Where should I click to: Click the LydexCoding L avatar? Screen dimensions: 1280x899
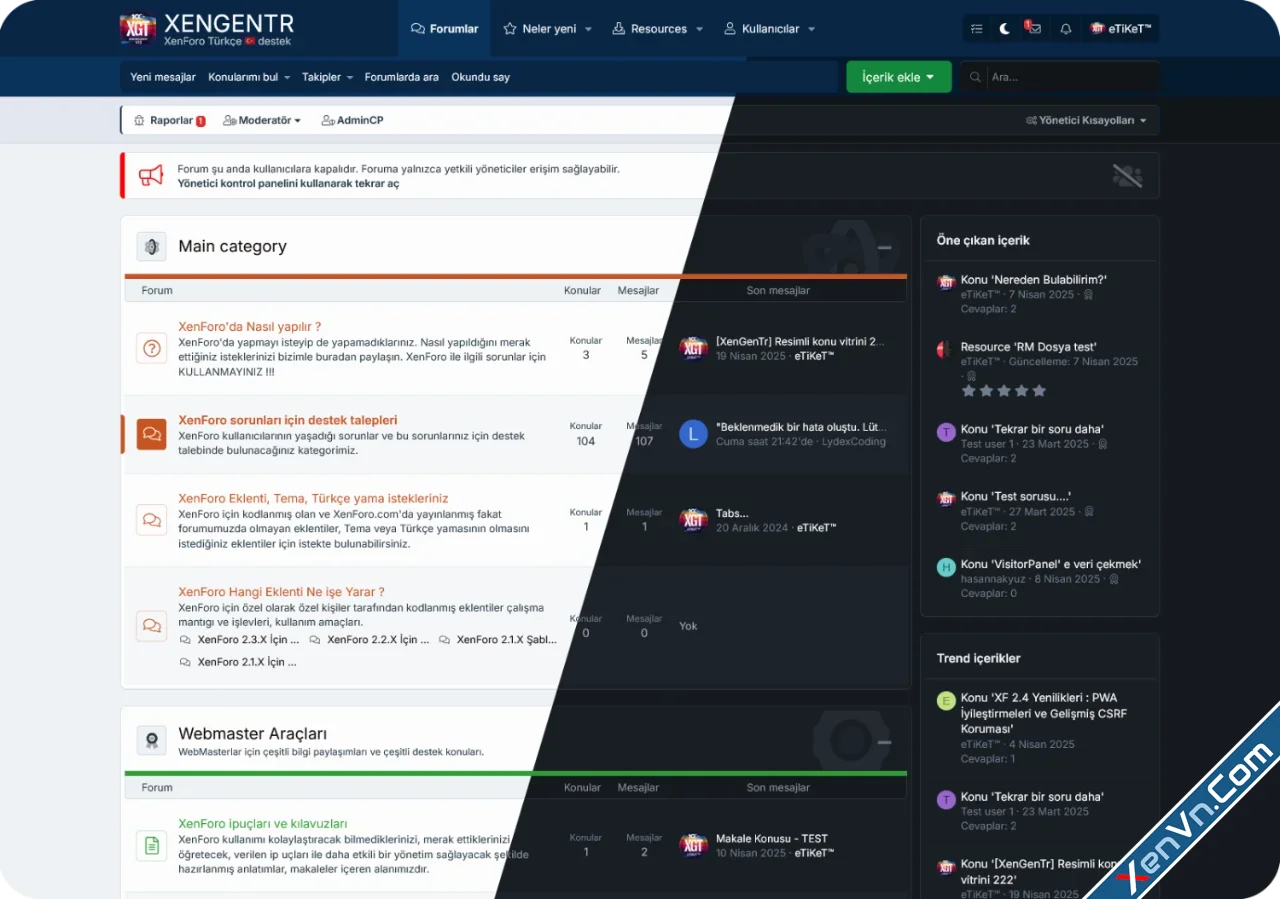point(693,434)
